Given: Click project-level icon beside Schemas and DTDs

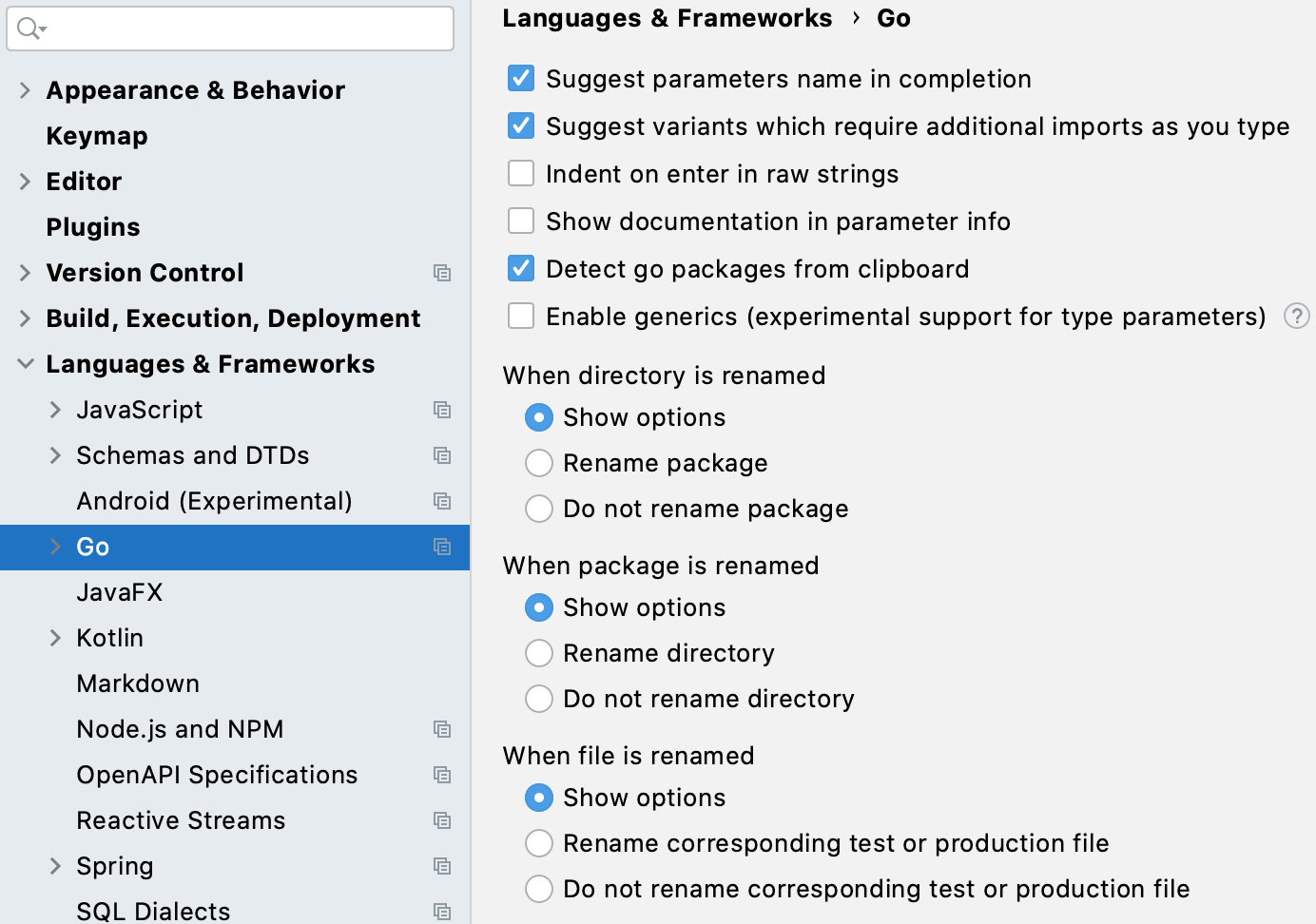Looking at the screenshot, I should pos(442,455).
